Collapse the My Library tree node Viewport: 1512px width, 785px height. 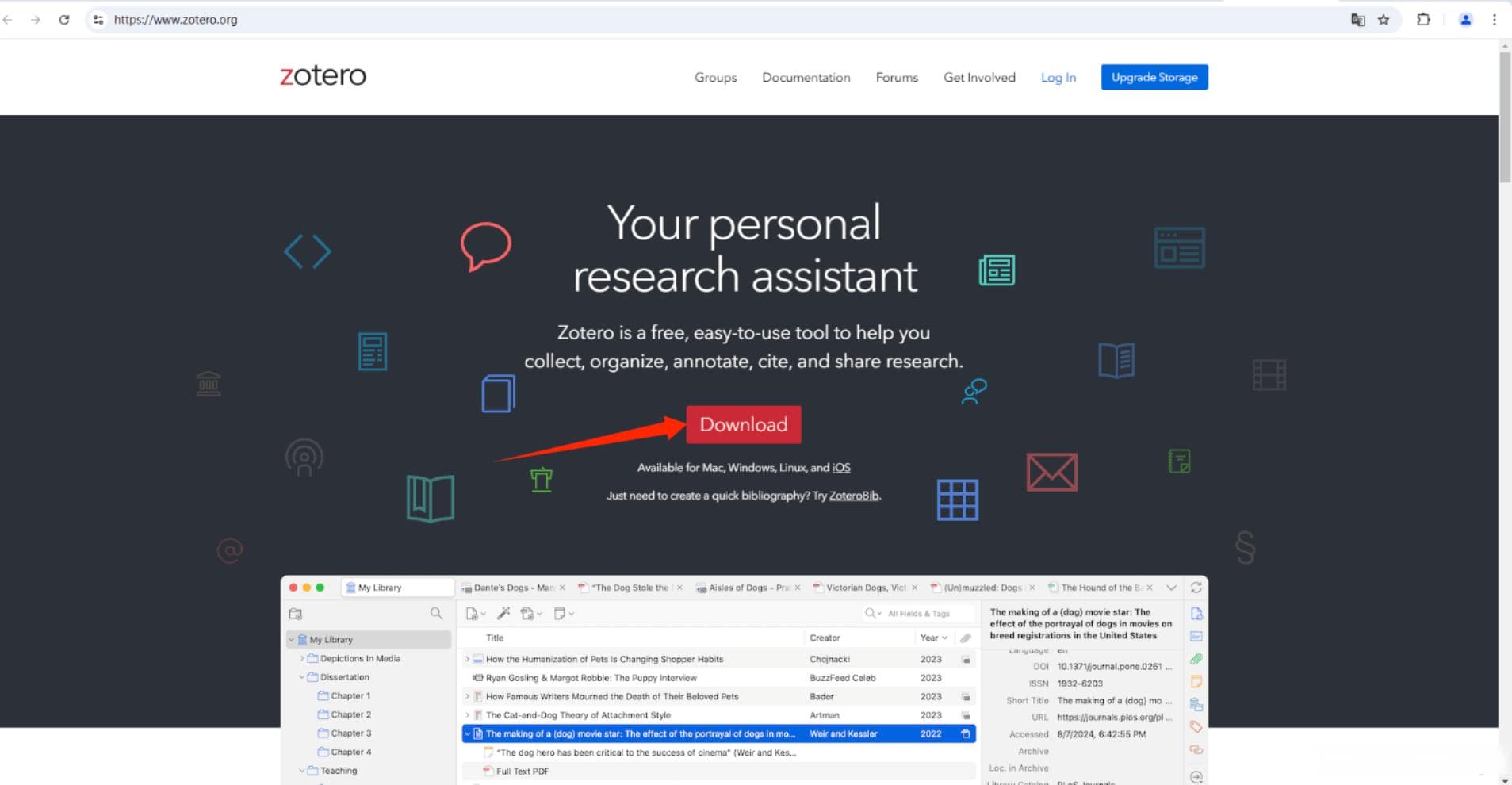(x=291, y=639)
